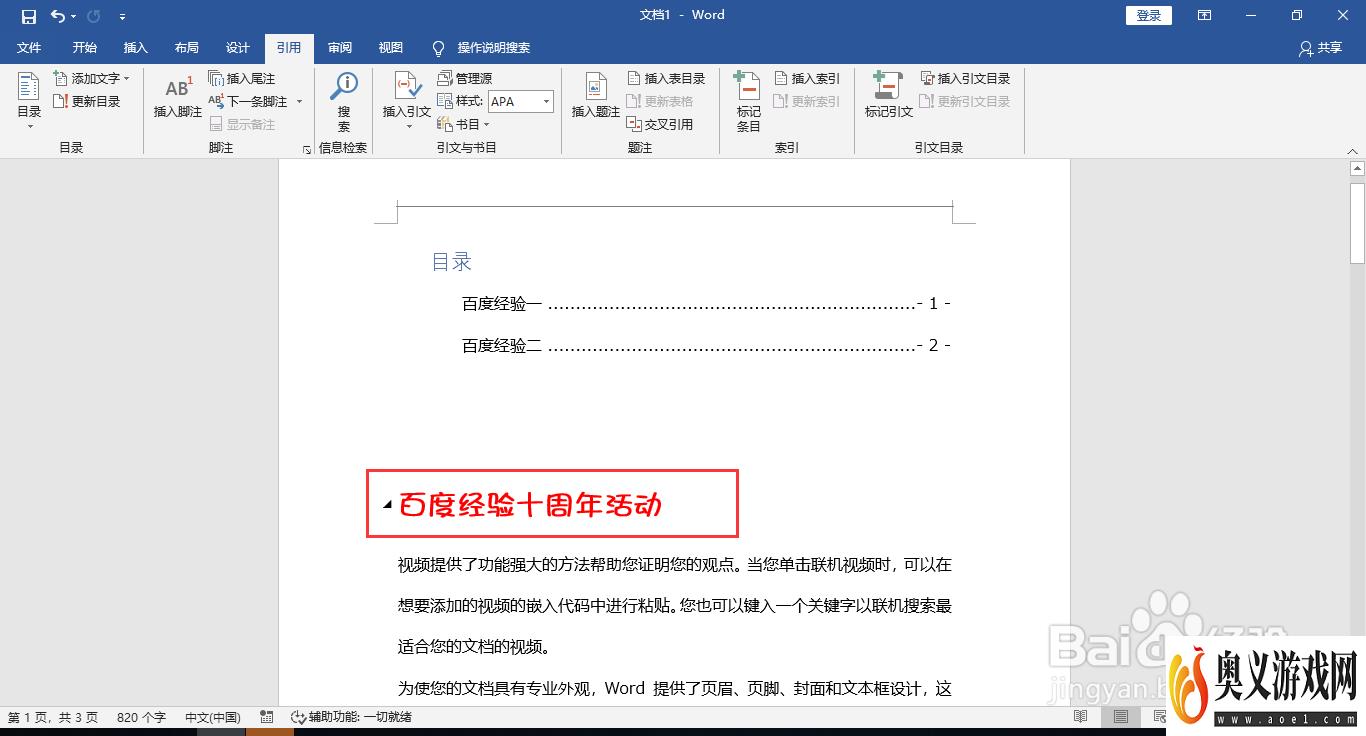Viewport: 1366px width, 736px height.
Task: Click 插入题注 to insert a caption
Action: coord(596,96)
